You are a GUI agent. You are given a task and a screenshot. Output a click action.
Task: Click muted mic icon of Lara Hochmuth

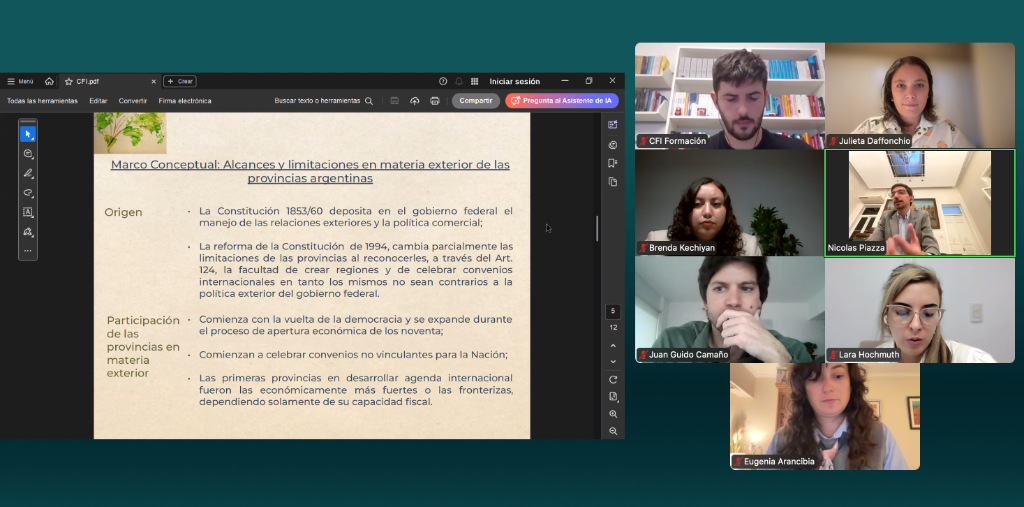(x=833, y=355)
